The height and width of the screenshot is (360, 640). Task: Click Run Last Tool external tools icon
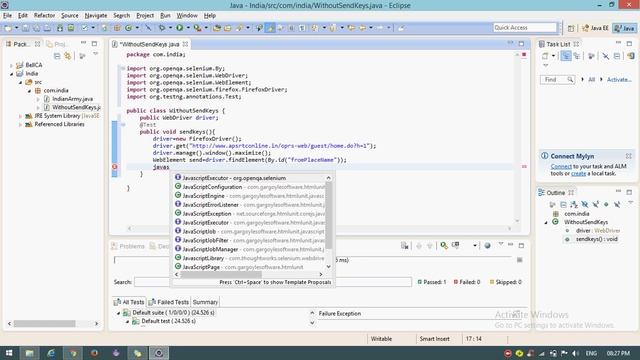(x=198, y=28)
